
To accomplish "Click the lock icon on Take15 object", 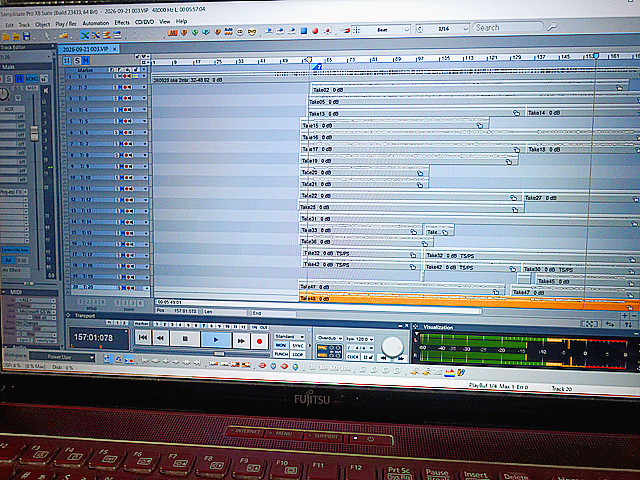I will tap(480, 125).
